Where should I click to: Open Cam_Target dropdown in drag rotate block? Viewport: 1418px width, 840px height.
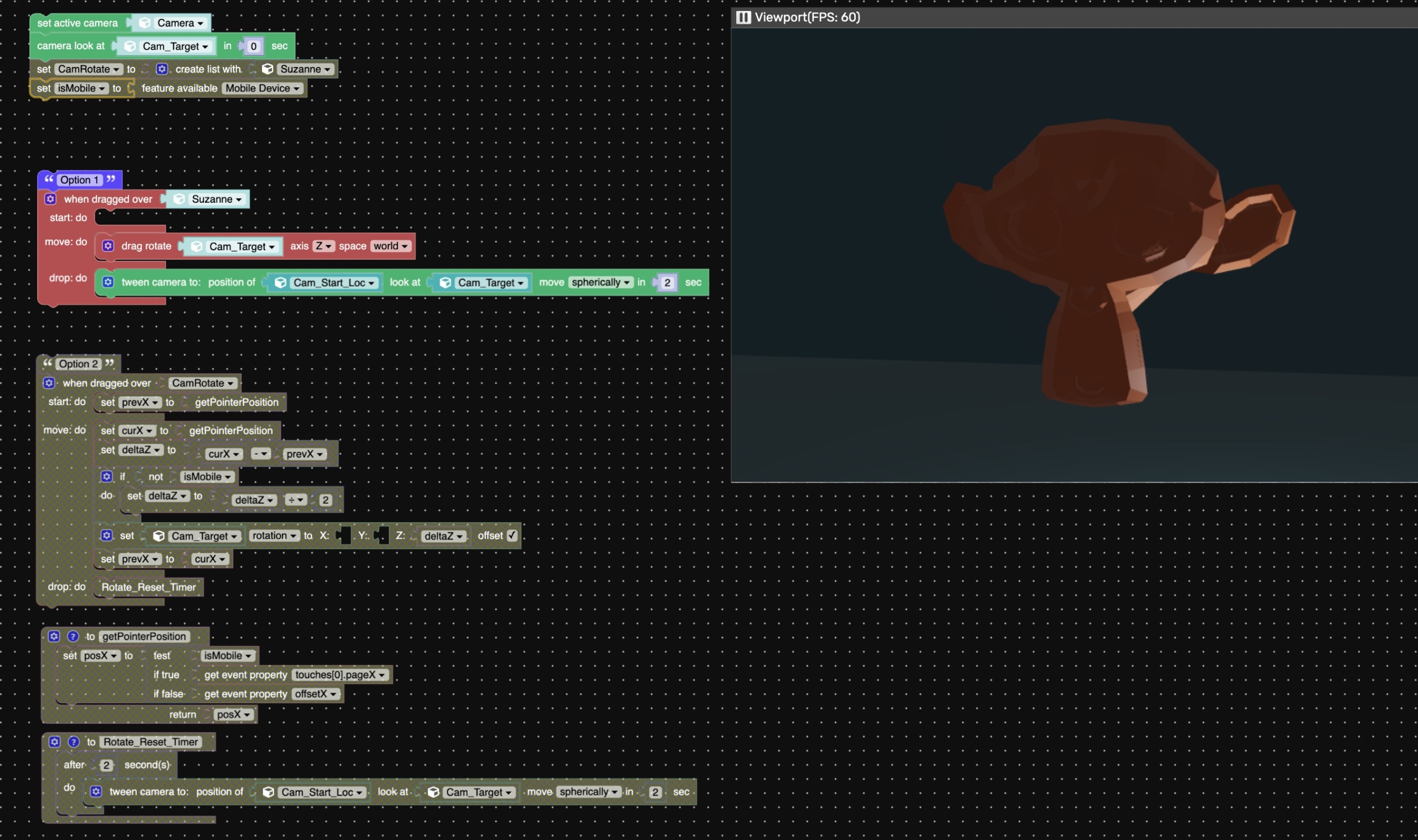pos(242,246)
